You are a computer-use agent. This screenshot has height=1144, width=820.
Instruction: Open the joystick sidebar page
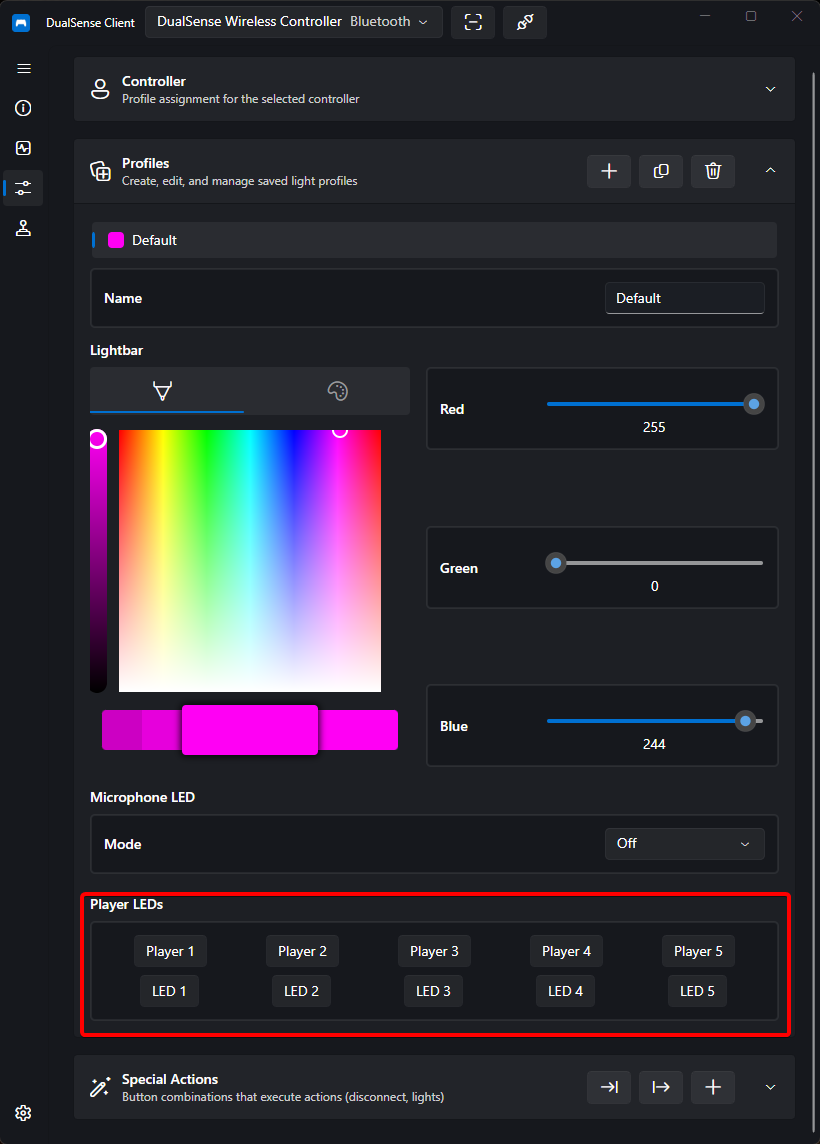coord(23,228)
